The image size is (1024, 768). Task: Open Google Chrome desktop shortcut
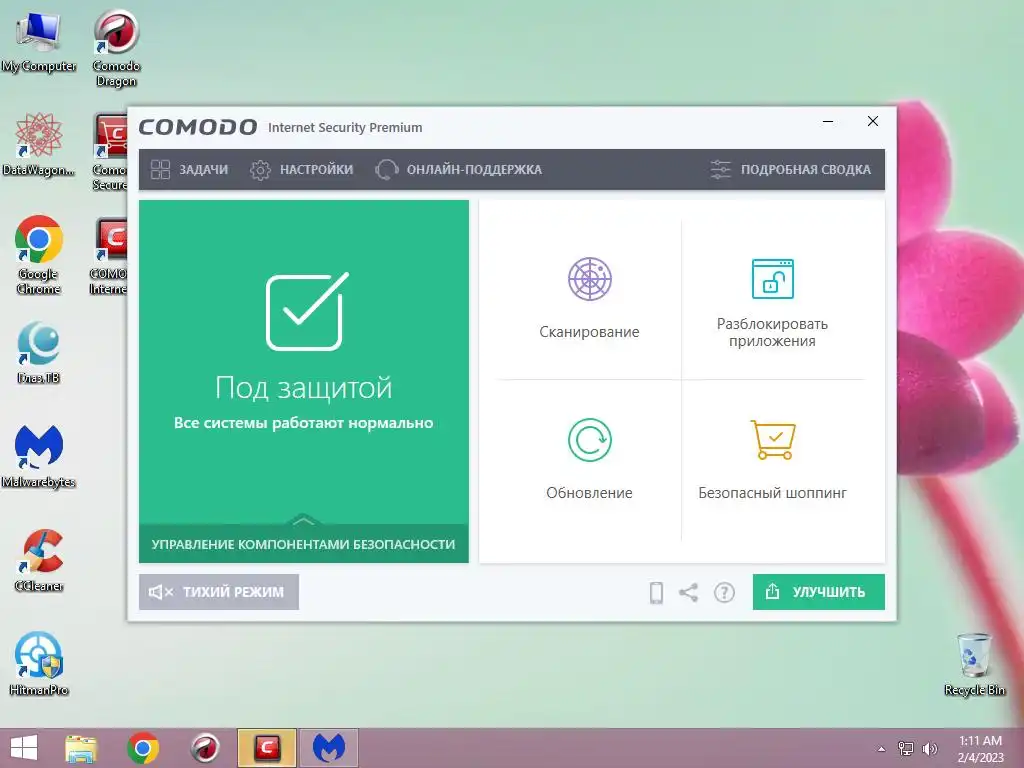coord(39,255)
